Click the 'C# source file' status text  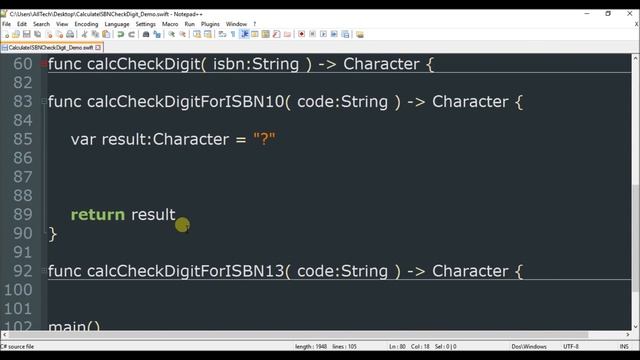coord(17,347)
